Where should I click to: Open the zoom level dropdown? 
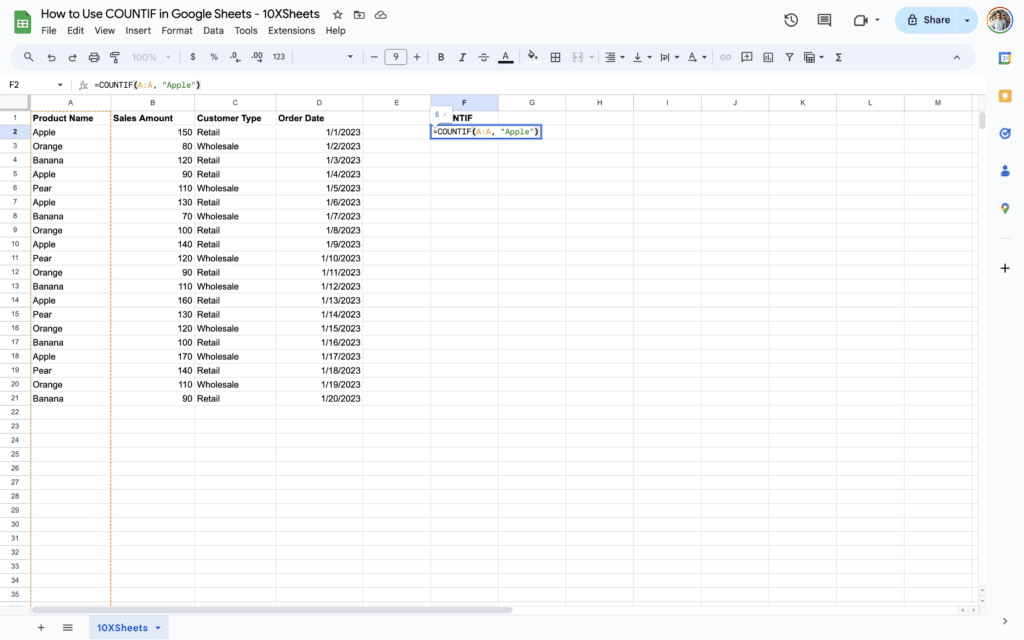click(x=148, y=57)
